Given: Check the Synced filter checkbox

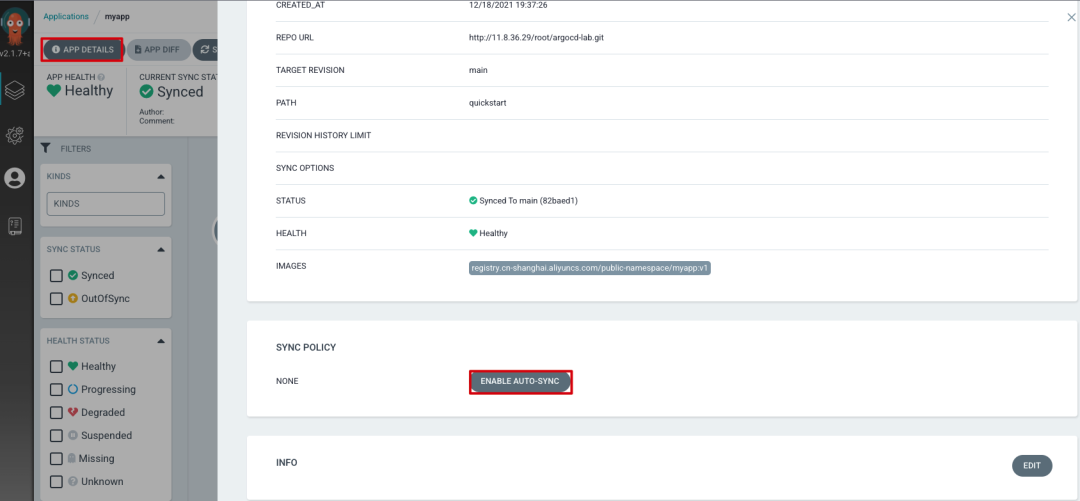Looking at the screenshot, I should click(57, 275).
